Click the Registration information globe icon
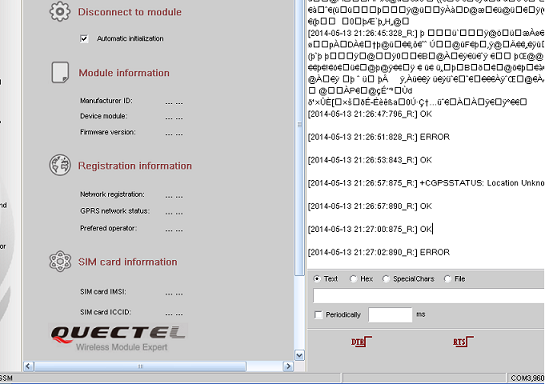This screenshot has width=557, height=384. tap(60, 165)
